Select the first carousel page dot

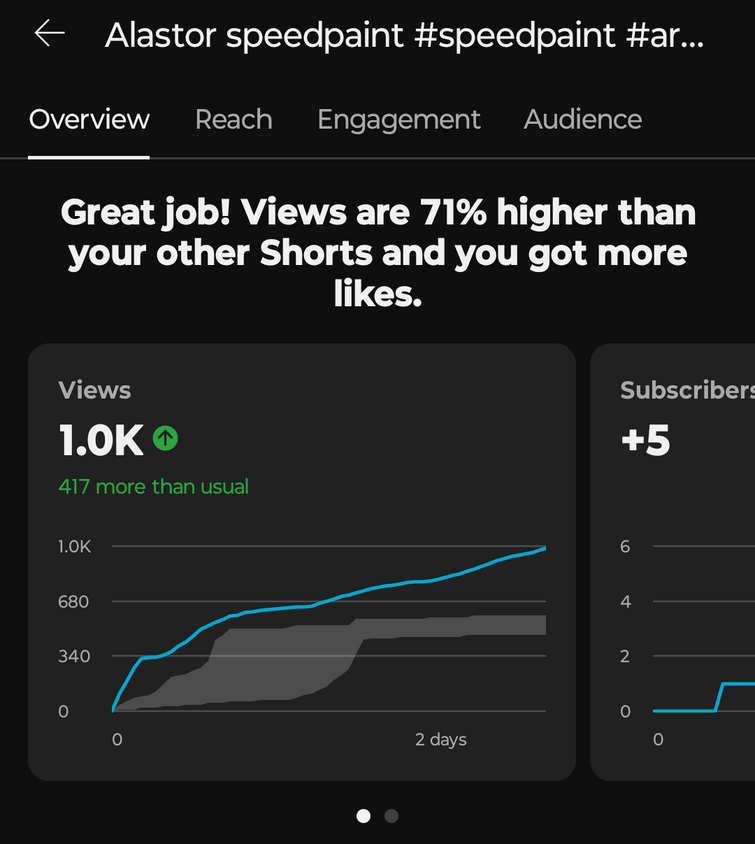[364, 816]
